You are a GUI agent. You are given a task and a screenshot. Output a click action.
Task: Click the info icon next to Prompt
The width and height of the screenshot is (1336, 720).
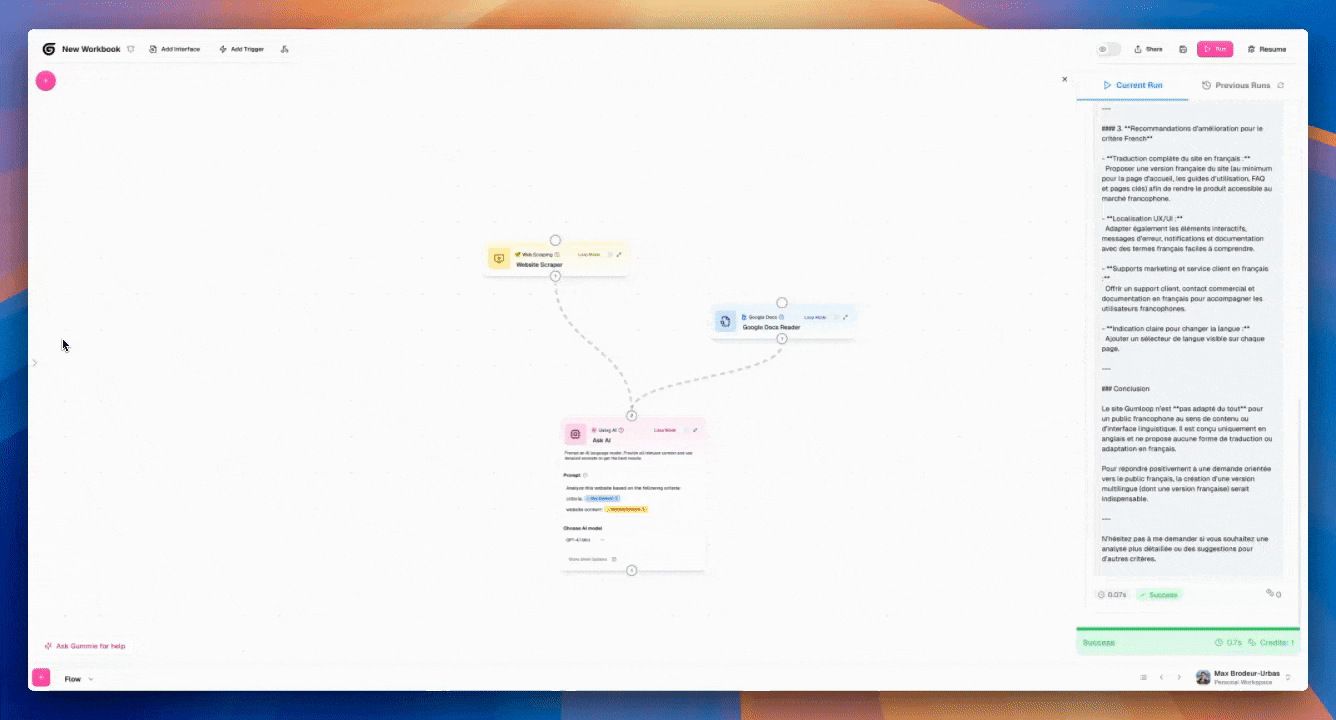[x=585, y=475]
